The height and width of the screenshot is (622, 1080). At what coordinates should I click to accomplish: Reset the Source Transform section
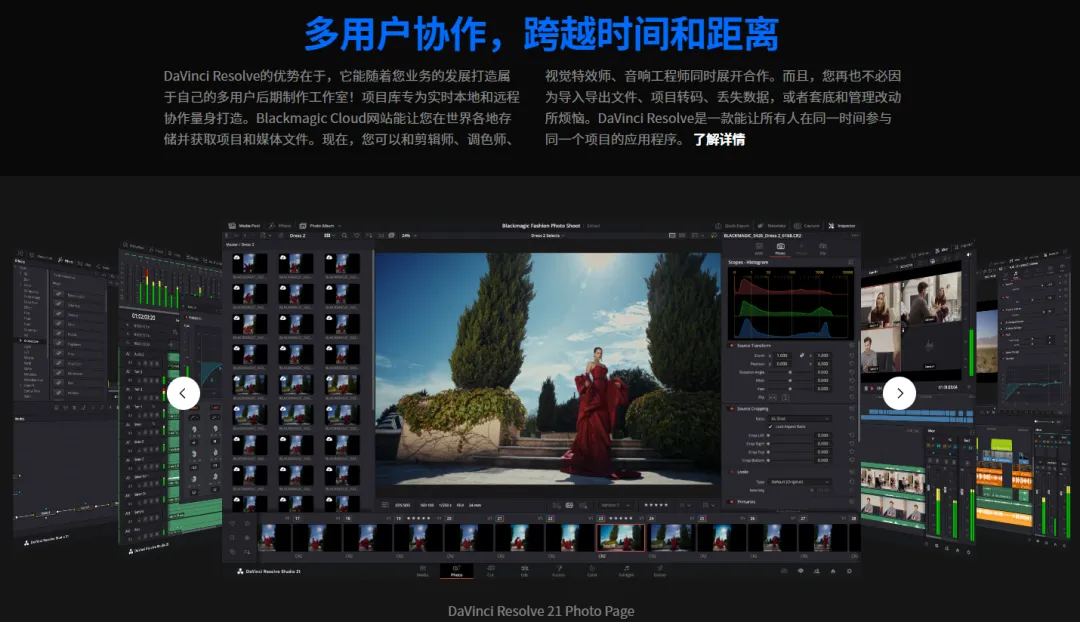click(852, 346)
